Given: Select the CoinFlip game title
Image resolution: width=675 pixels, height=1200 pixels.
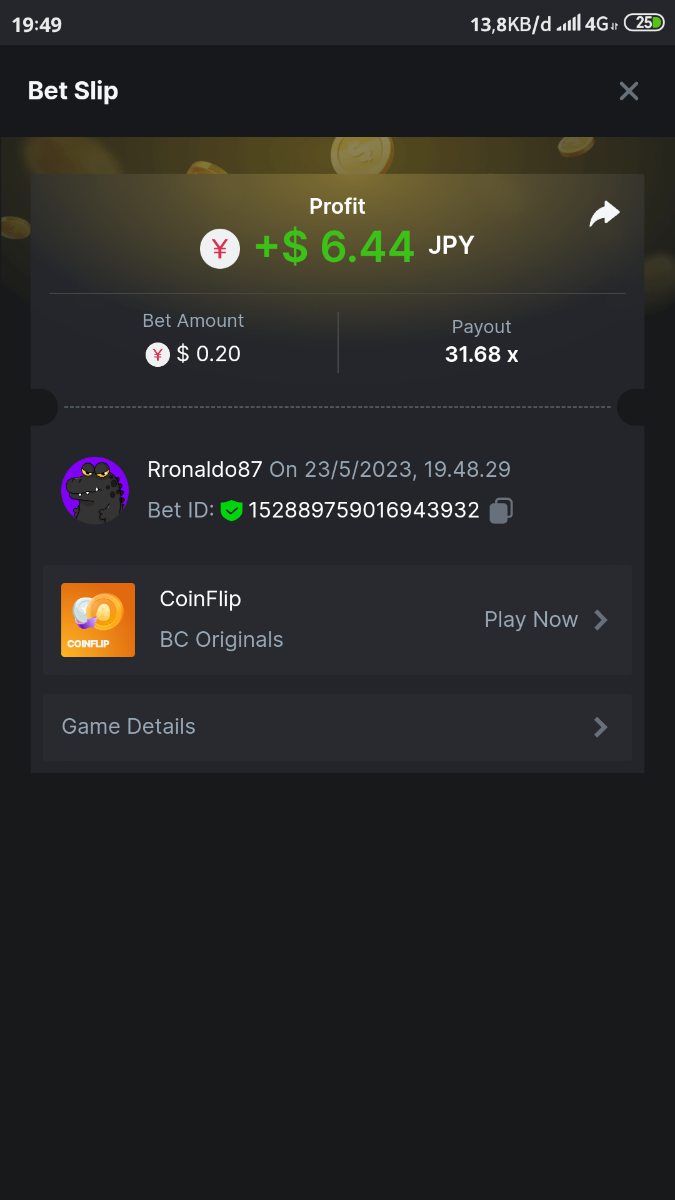Looking at the screenshot, I should (200, 599).
